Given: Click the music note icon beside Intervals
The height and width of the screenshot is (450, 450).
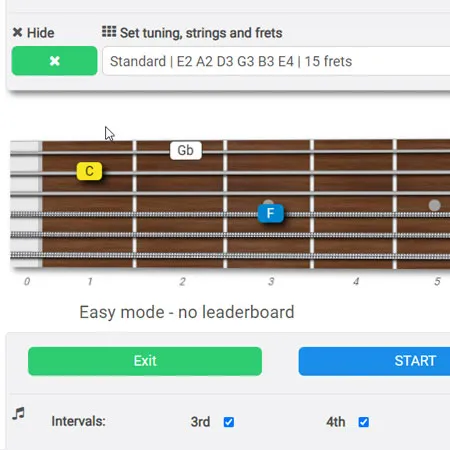Looking at the screenshot, I should pos(19,413).
